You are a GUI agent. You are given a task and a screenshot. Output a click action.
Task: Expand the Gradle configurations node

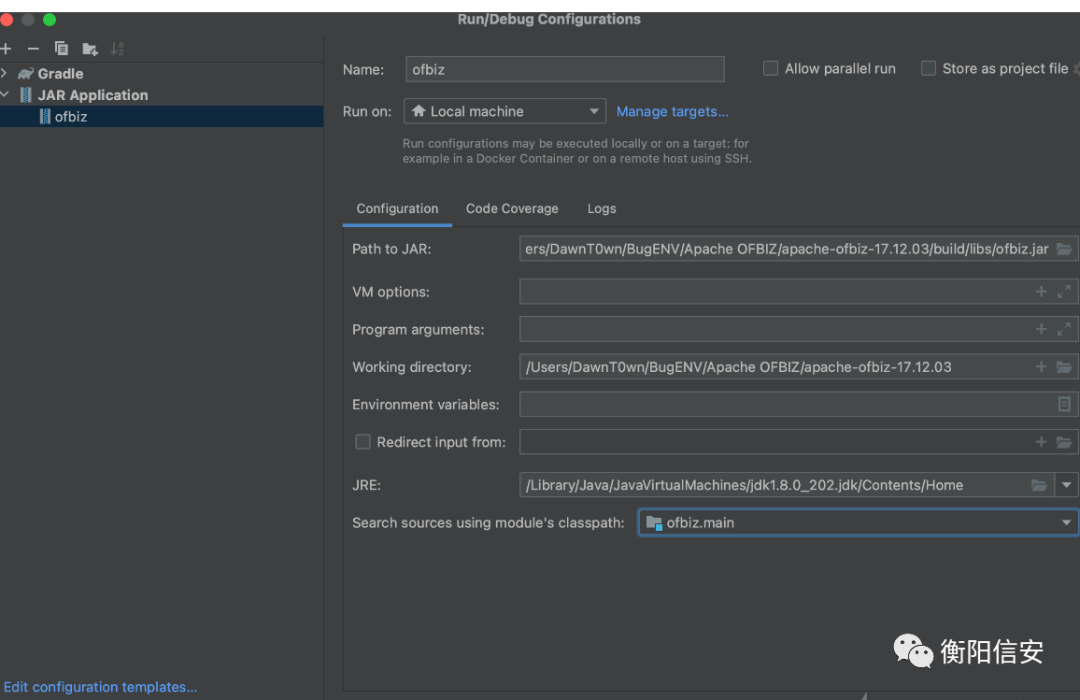(4, 73)
